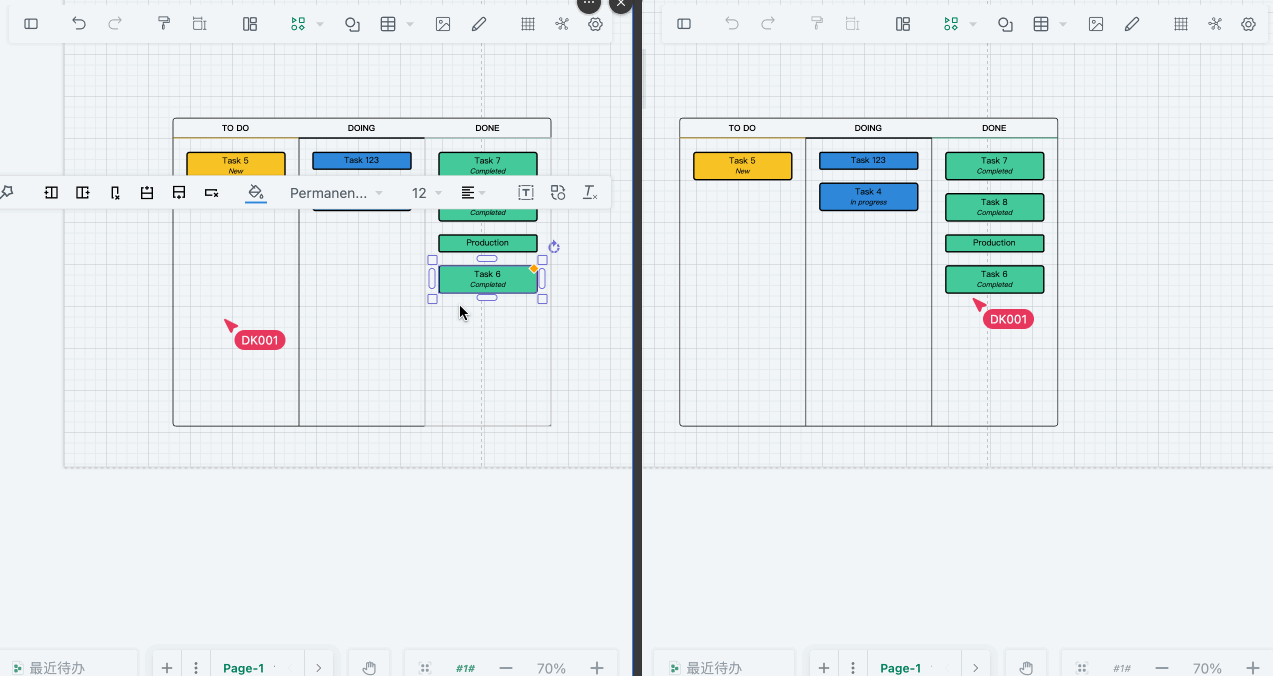Screen dimensions: 1273x676
Task: Expand the text alignment dropdown
Action: tap(472, 193)
